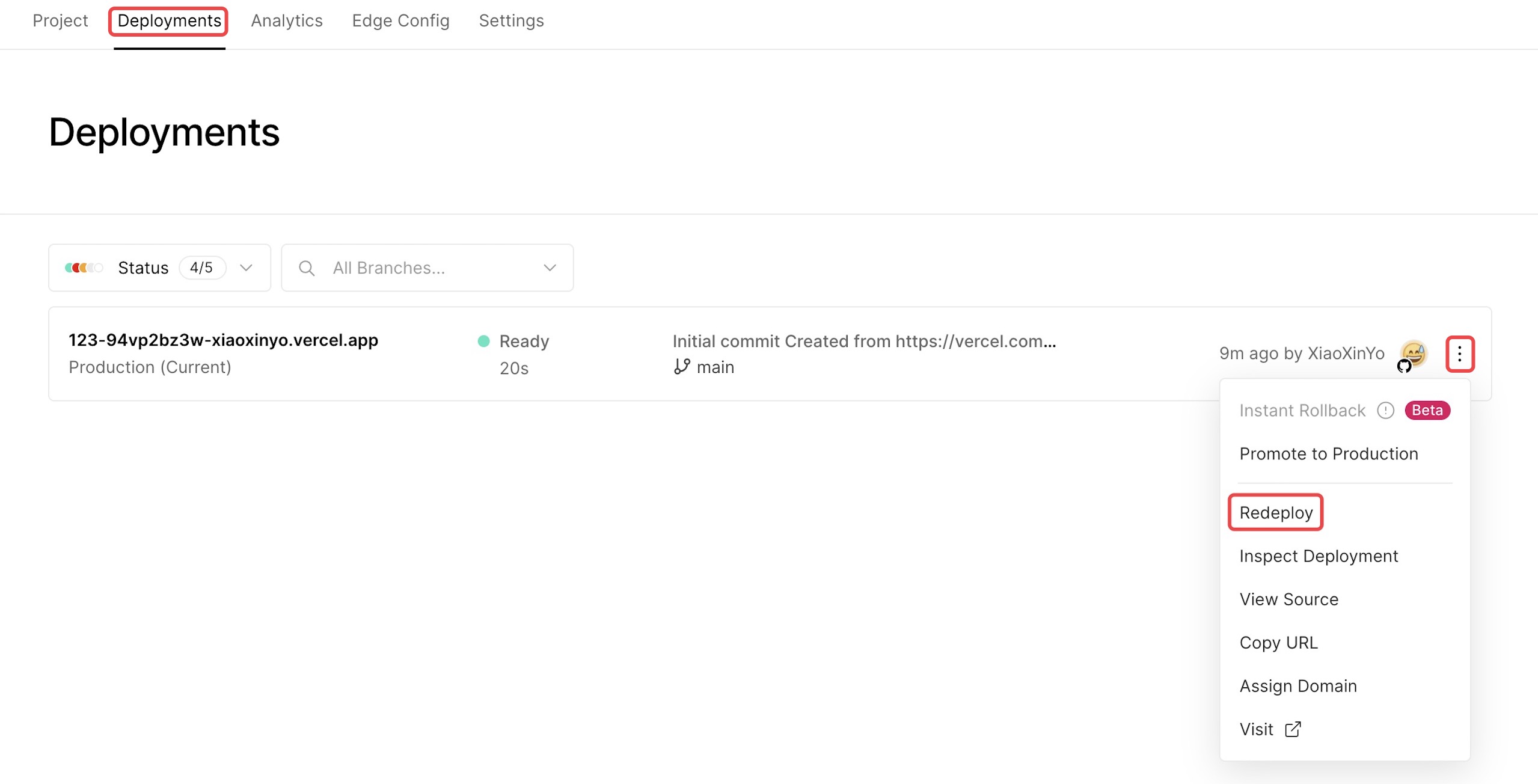Viewport: 1538px width, 784px height.
Task: Click the Status filter chevron arrow
Action: tap(246, 268)
